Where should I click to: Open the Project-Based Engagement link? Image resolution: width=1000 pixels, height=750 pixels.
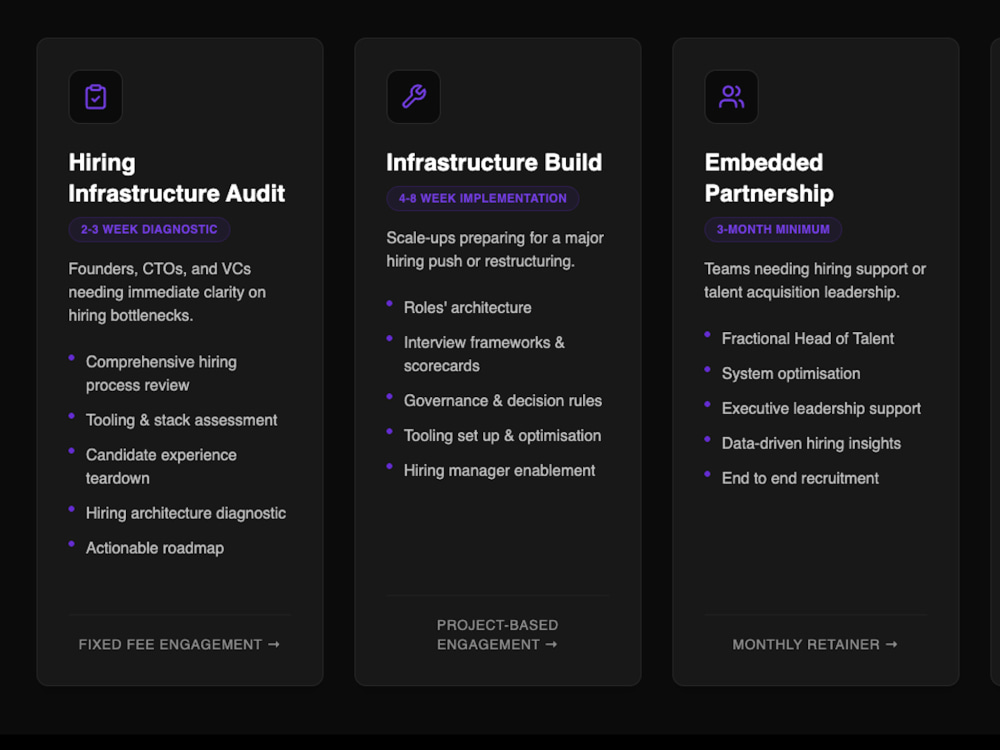click(497, 635)
